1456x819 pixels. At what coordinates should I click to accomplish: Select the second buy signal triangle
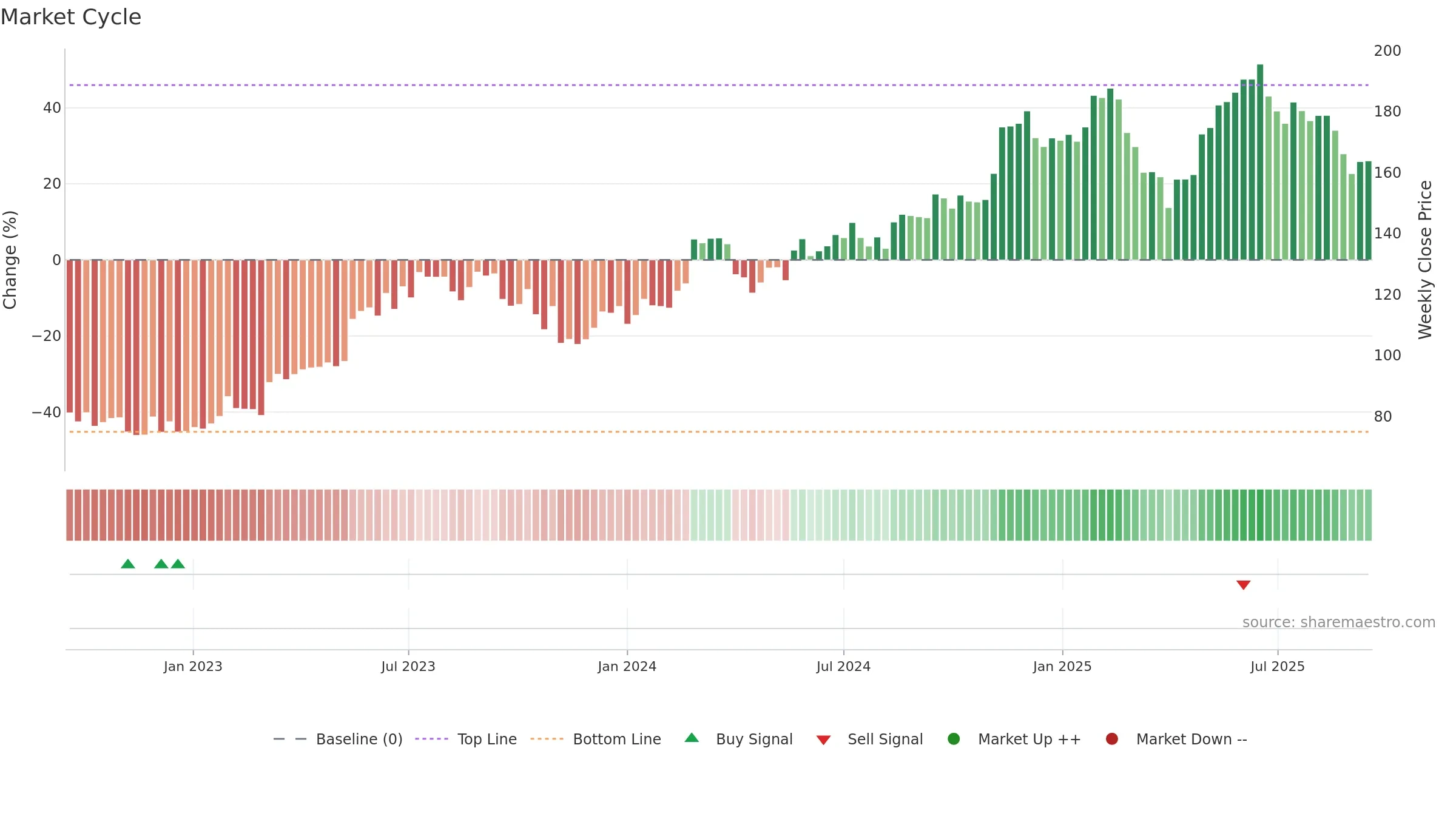(x=161, y=564)
